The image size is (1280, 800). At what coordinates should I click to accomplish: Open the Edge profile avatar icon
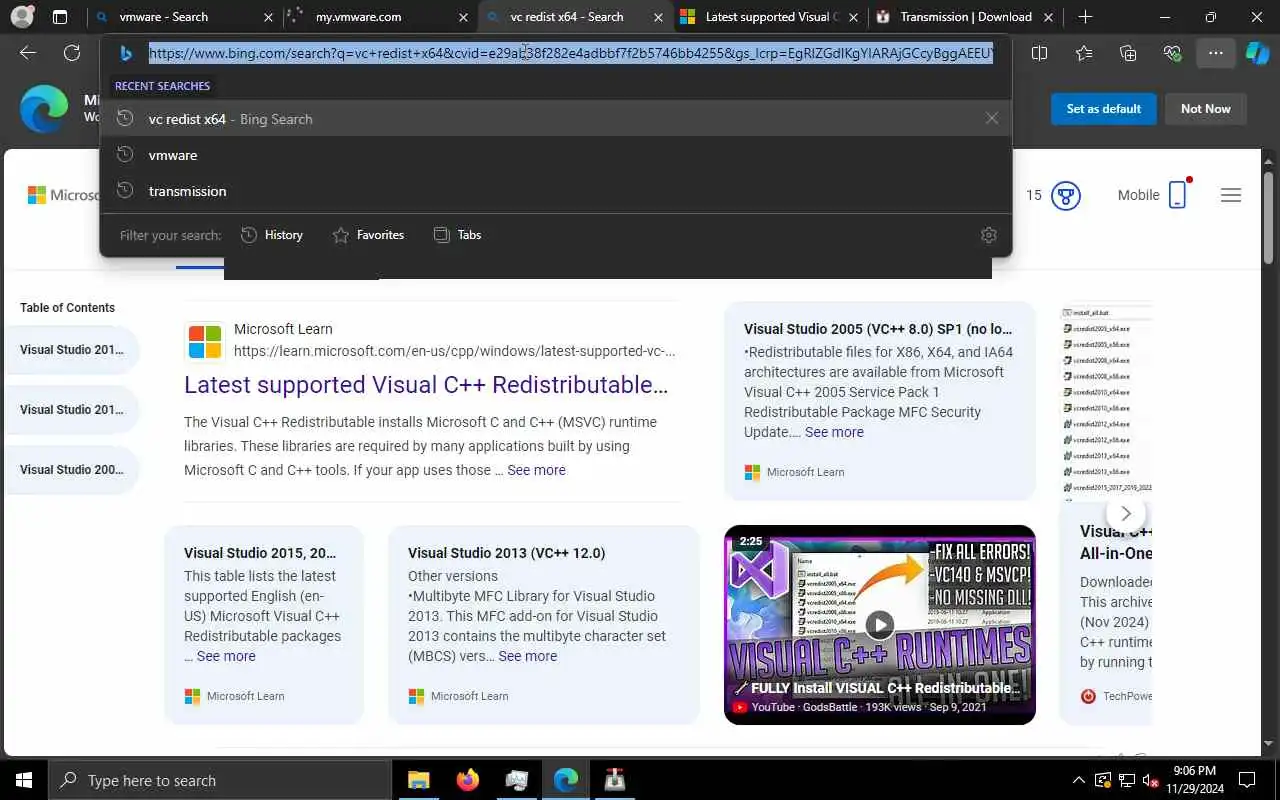(x=22, y=17)
